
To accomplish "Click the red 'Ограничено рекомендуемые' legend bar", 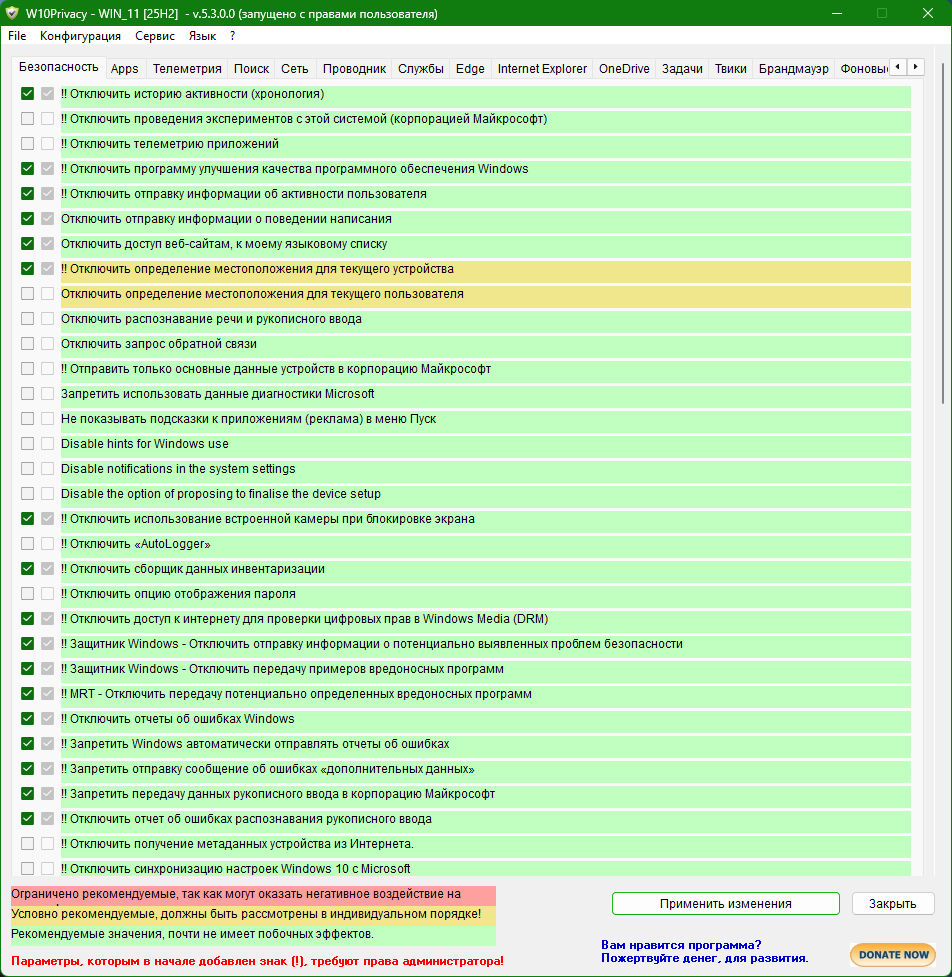I will tap(252, 895).
